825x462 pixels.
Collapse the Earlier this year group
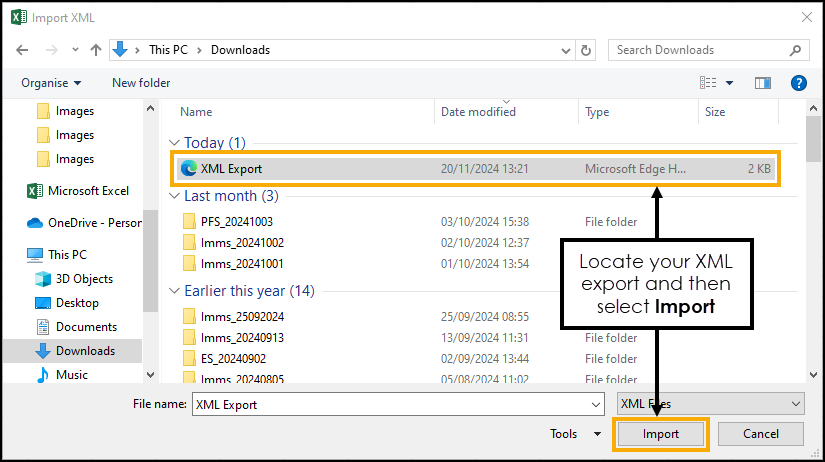[x=175, y=291]
